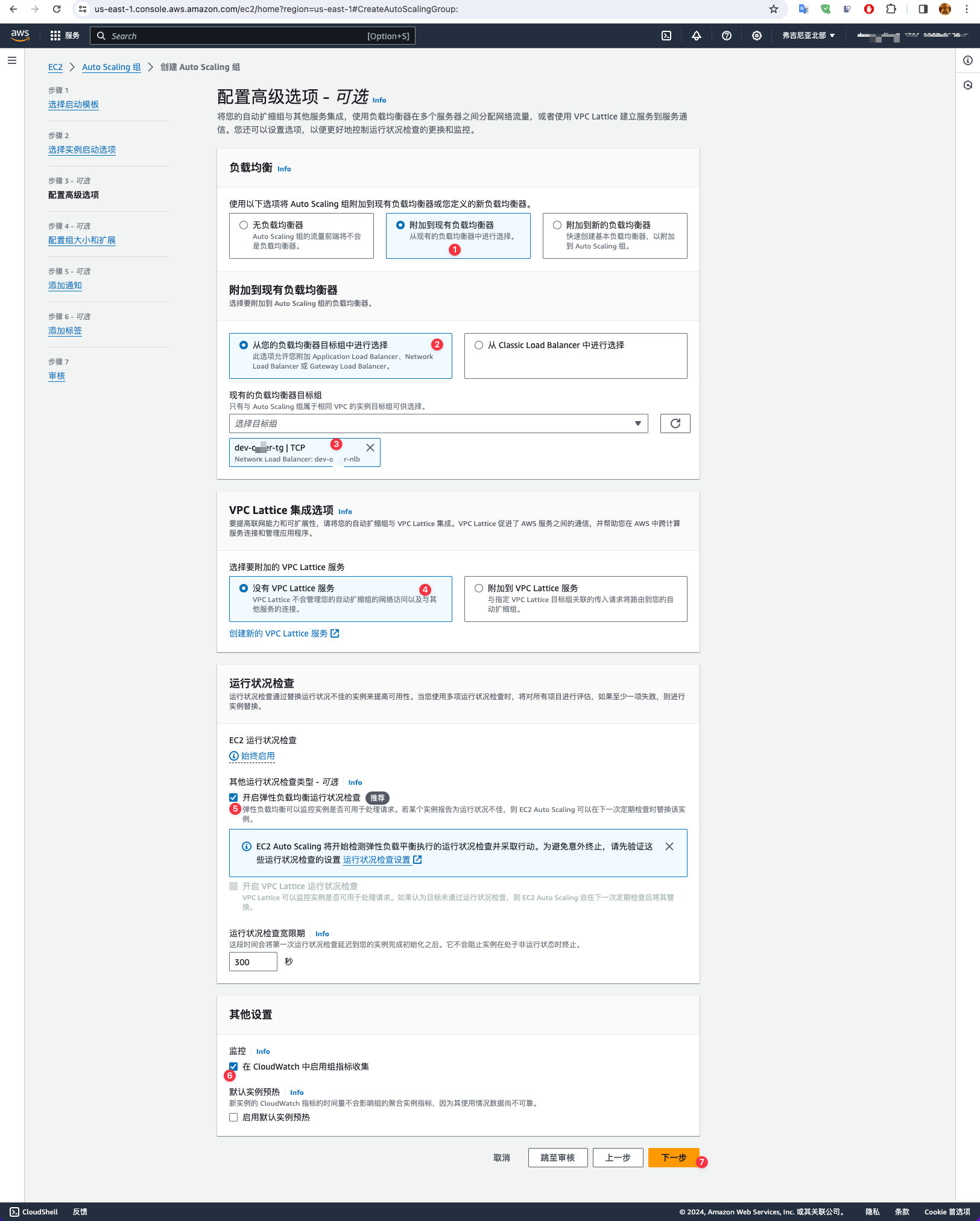
Task: Toggle CloudWatch 组指标收集 checkbox
Action: [x=233, y=1067]
